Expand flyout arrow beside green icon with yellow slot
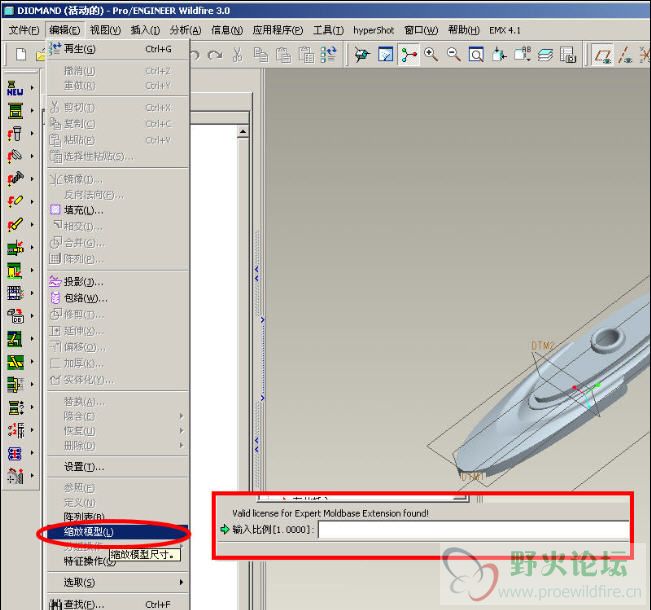The height and width of the screenshot is (610, 651). [32, 270]
